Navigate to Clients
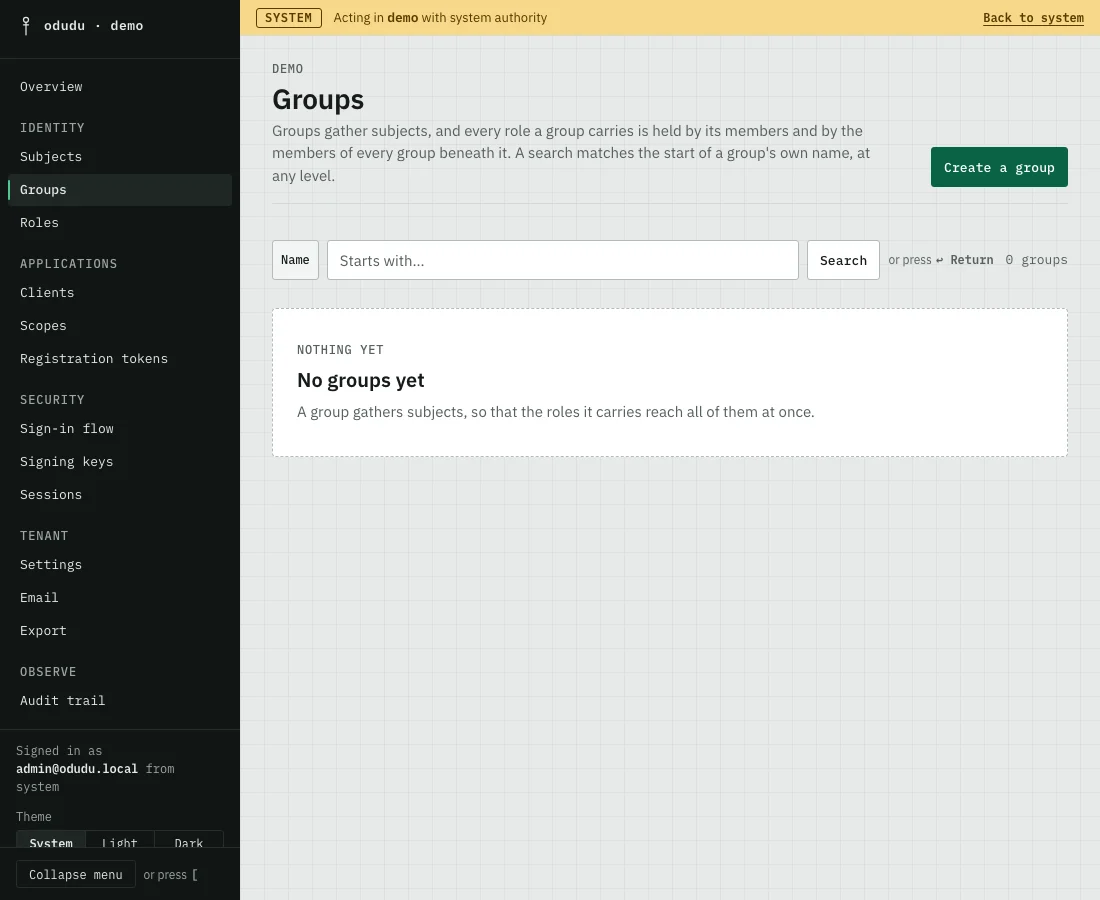The width and height of the screenshot is (1100, 900). [x=120, y=293]
